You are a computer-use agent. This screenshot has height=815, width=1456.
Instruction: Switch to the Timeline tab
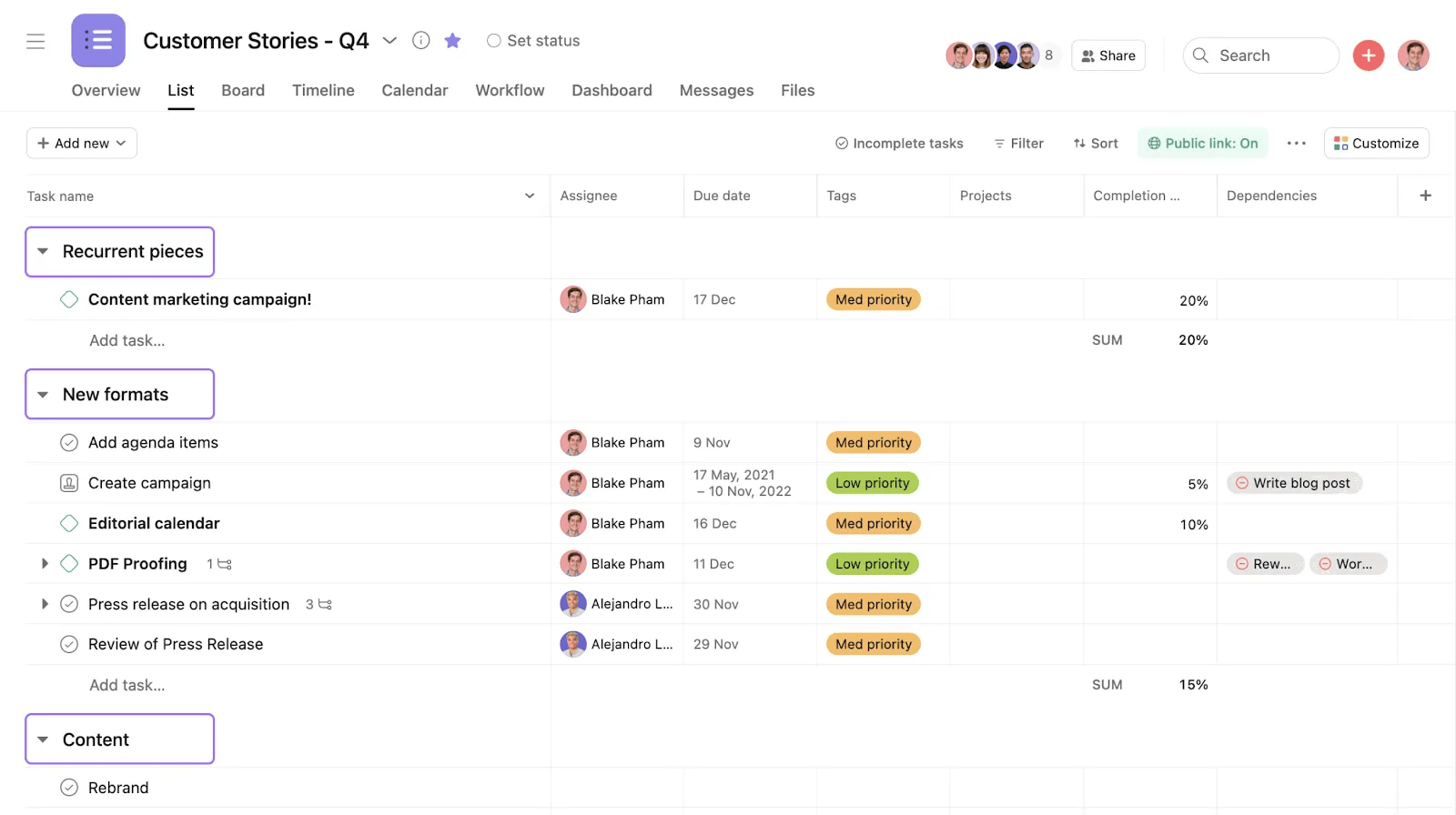tap(323, 91)
